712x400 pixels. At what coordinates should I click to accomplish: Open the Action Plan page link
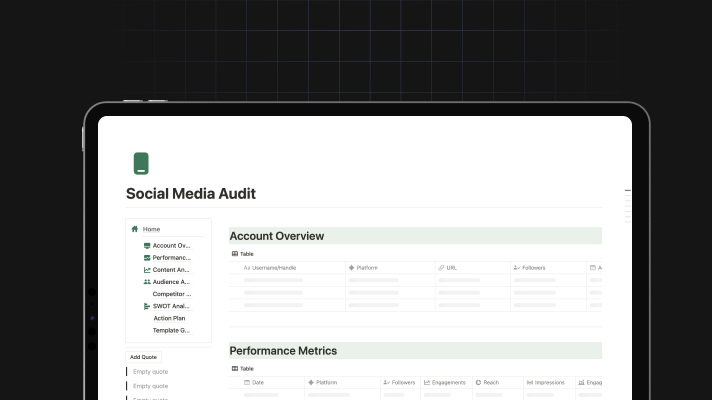pyautogui.click(x=169, y=318)
